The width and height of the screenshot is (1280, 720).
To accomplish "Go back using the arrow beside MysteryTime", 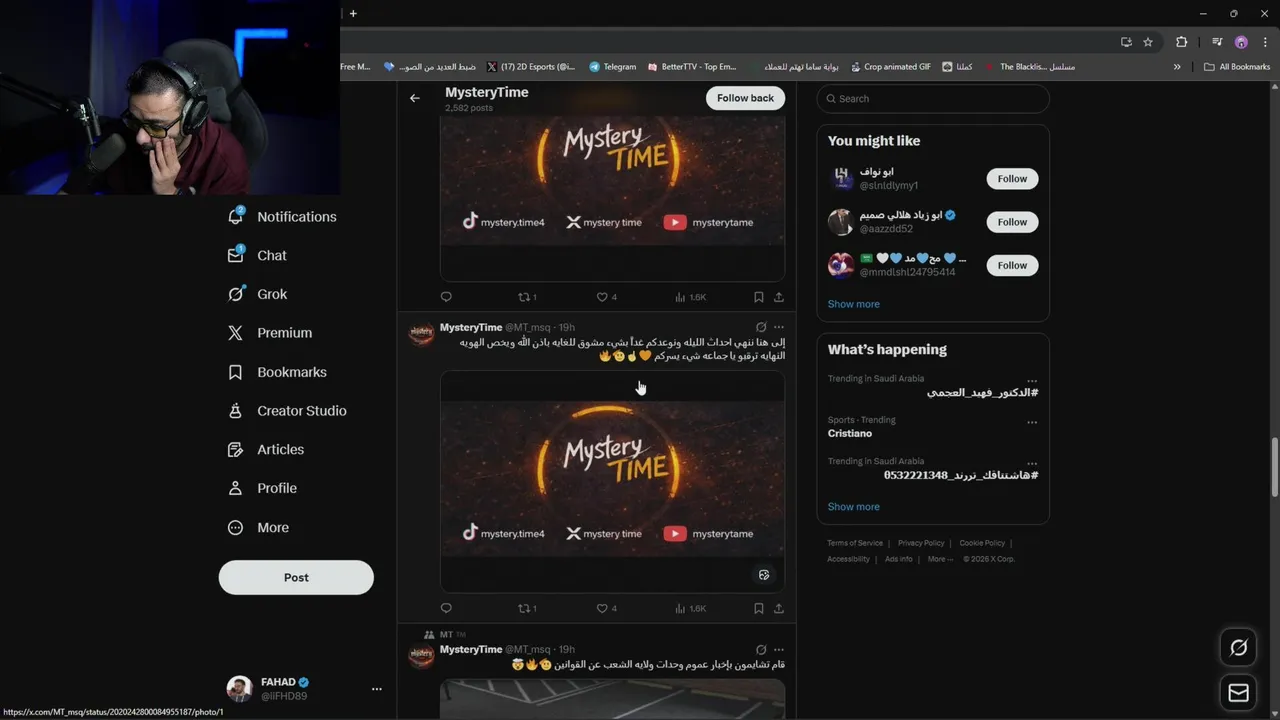I will (415, 98).
